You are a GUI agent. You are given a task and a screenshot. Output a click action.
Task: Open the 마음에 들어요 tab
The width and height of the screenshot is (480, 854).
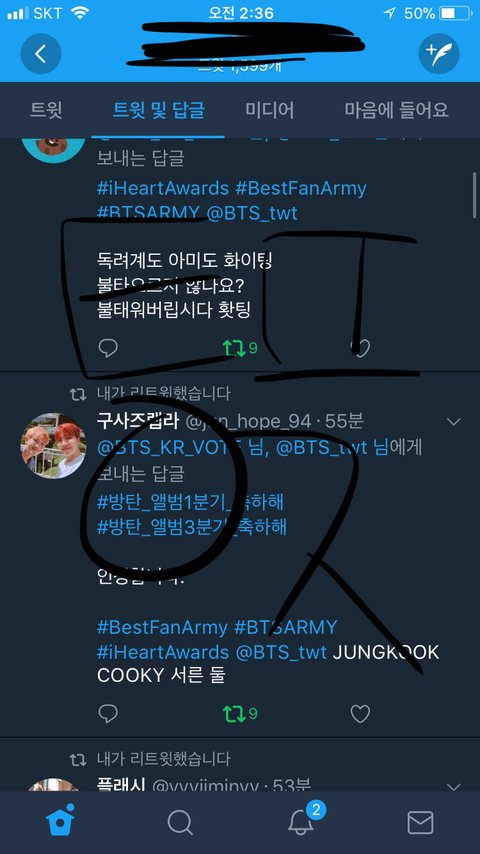tap(397, 110)
